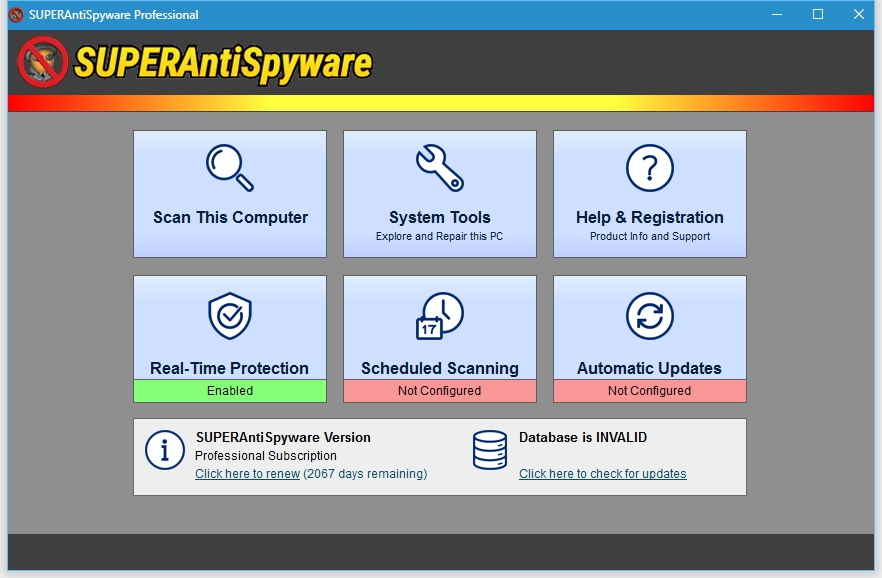Viewport: 882px width, 578px height.
Task: Click the calendar clock scheduling icon
Action: [x=440, y=317]
